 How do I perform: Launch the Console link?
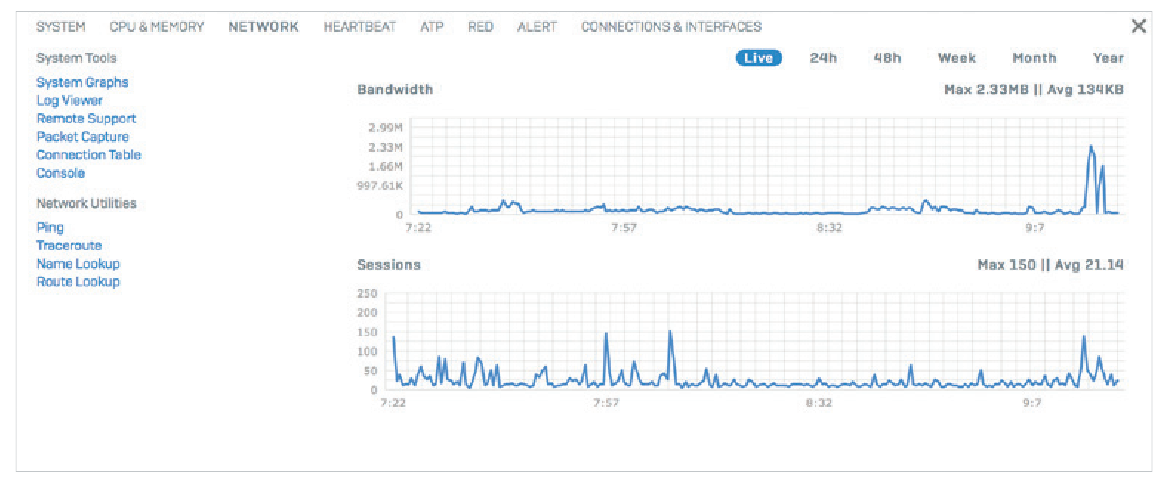(60, 173)
